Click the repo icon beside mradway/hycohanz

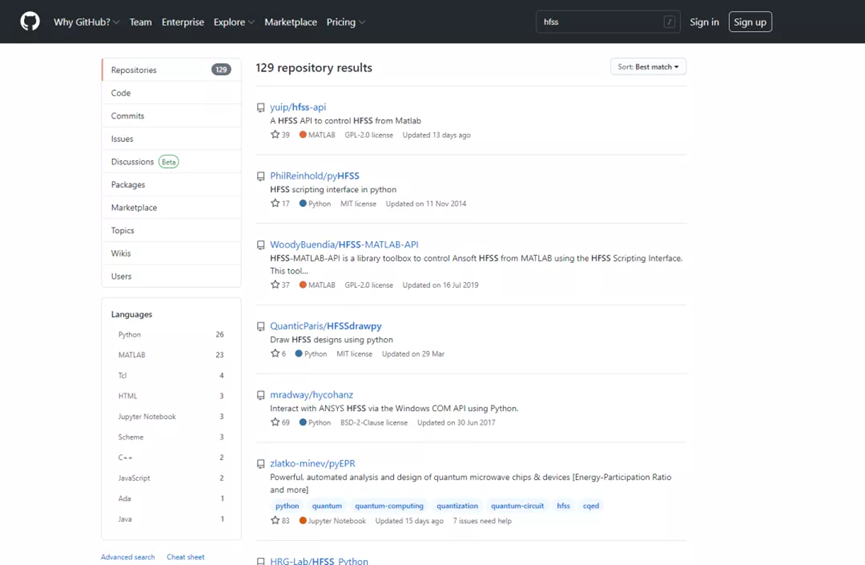pos(260,396)
